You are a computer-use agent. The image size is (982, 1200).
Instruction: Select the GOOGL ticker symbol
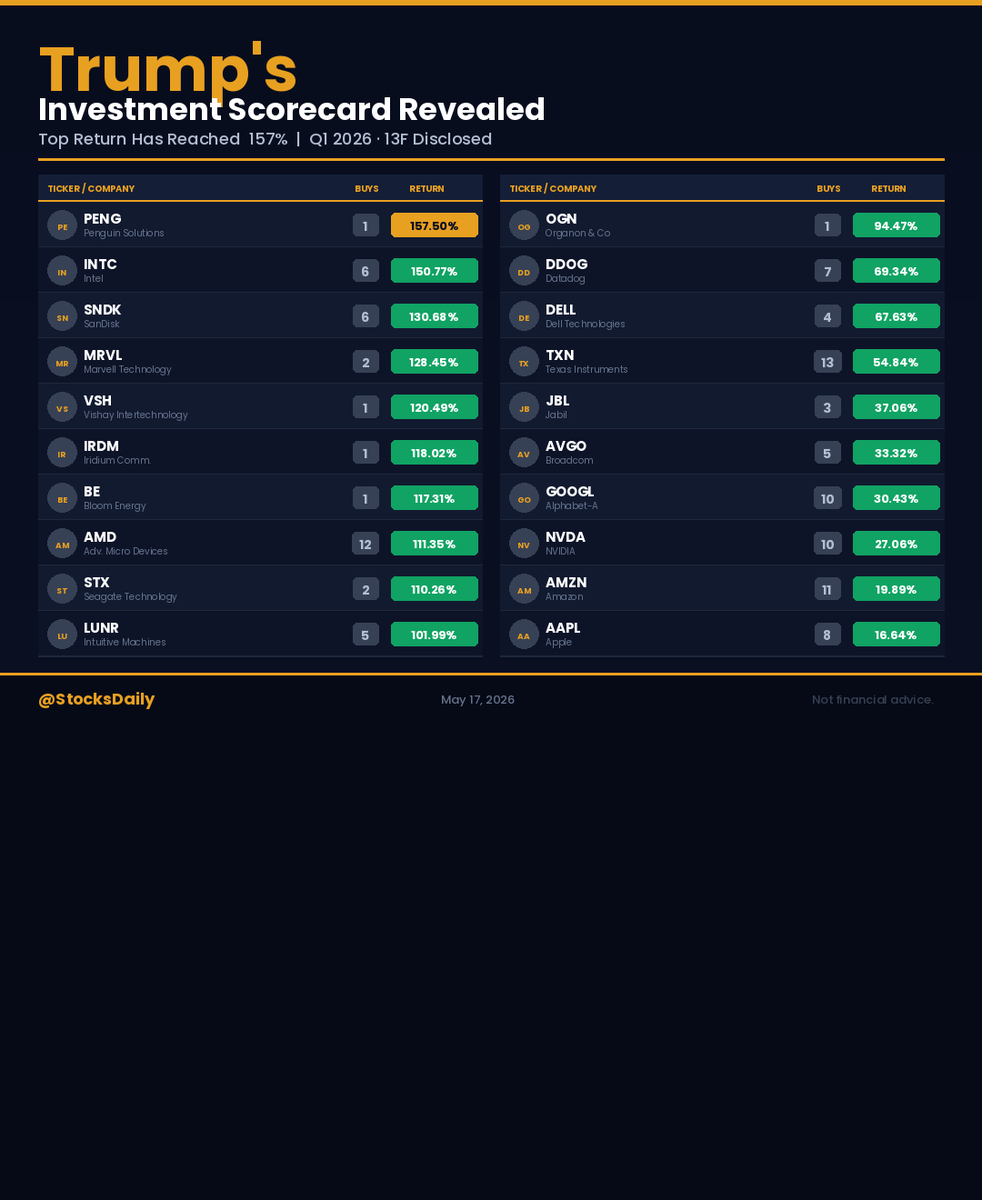(x=570, y=492)
